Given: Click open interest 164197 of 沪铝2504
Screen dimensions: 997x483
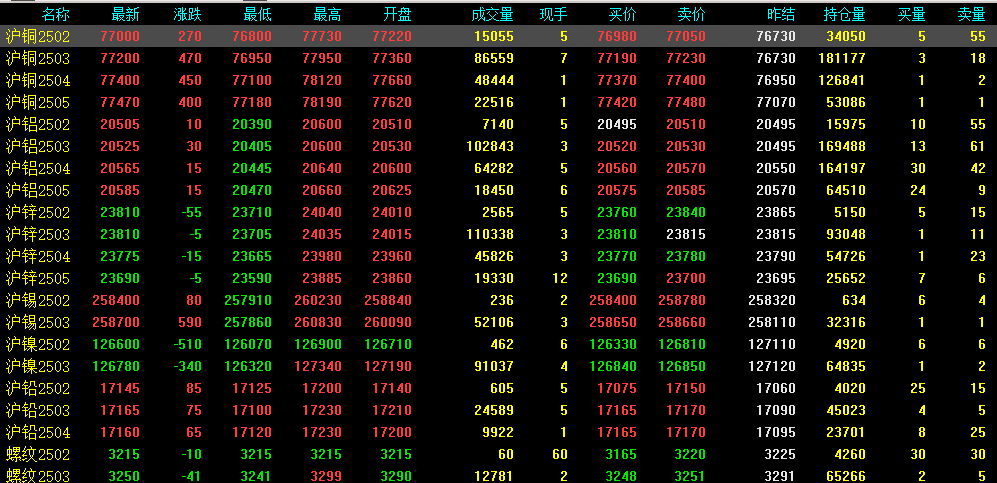Looking at the screenshot, I should (842, 168).
